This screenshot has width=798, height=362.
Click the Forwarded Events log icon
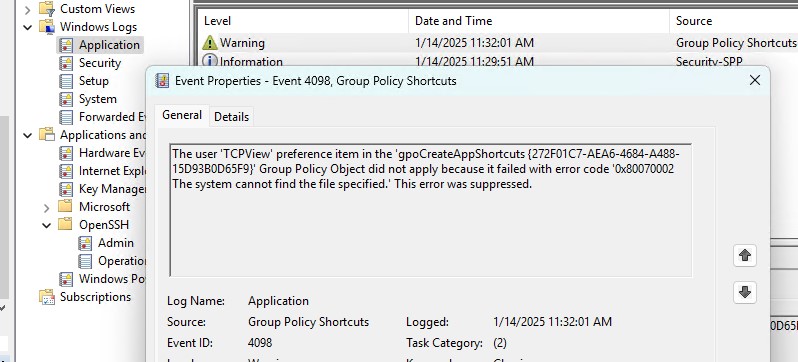pos(66,117)
